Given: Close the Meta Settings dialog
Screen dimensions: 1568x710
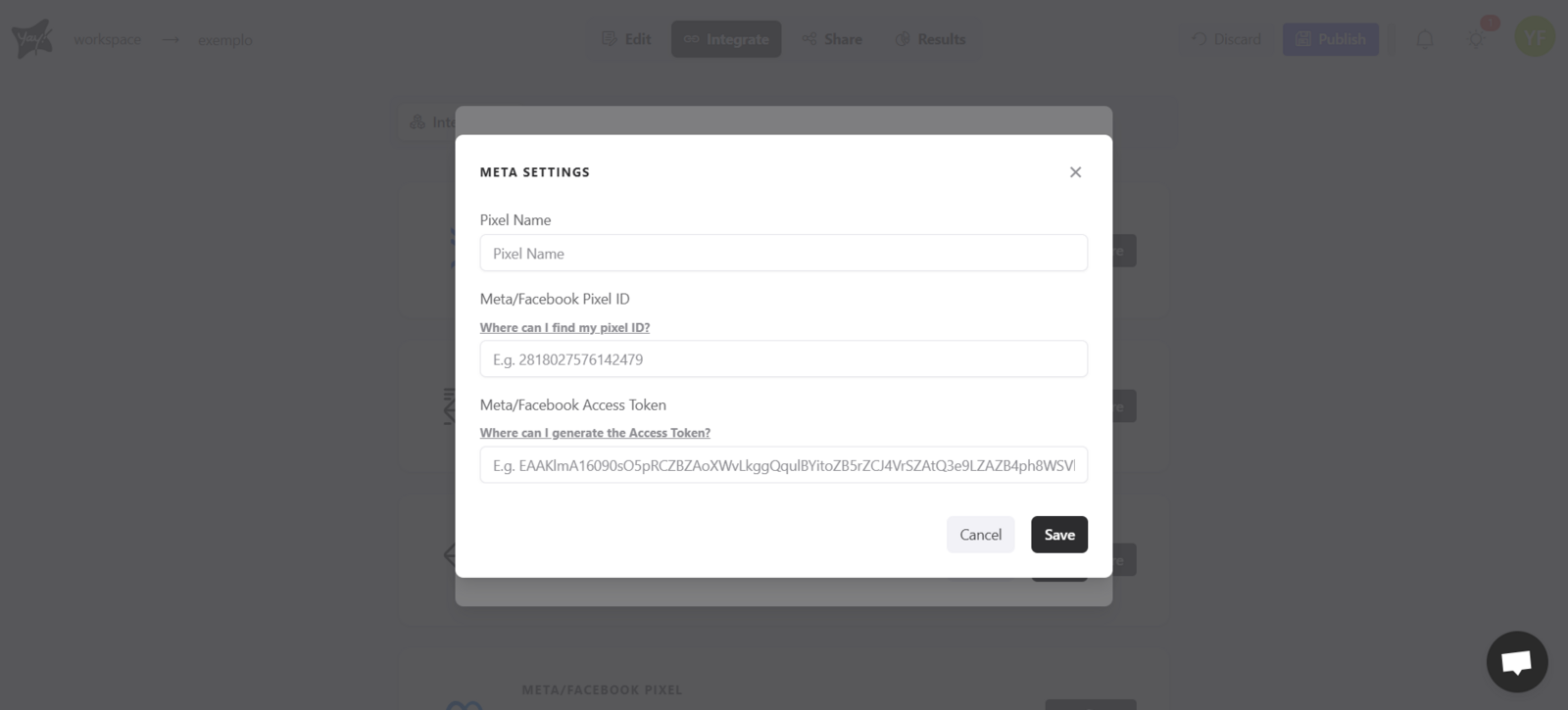Looking at the screenshot, I should [x=1075, y=172].
